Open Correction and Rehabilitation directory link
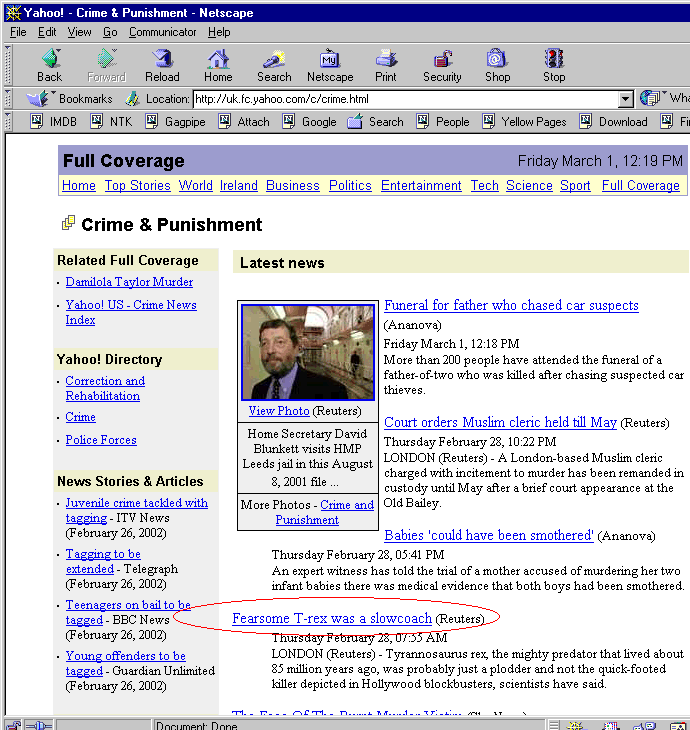The width and height of the screenshot is (690, 730). point(105,388)
